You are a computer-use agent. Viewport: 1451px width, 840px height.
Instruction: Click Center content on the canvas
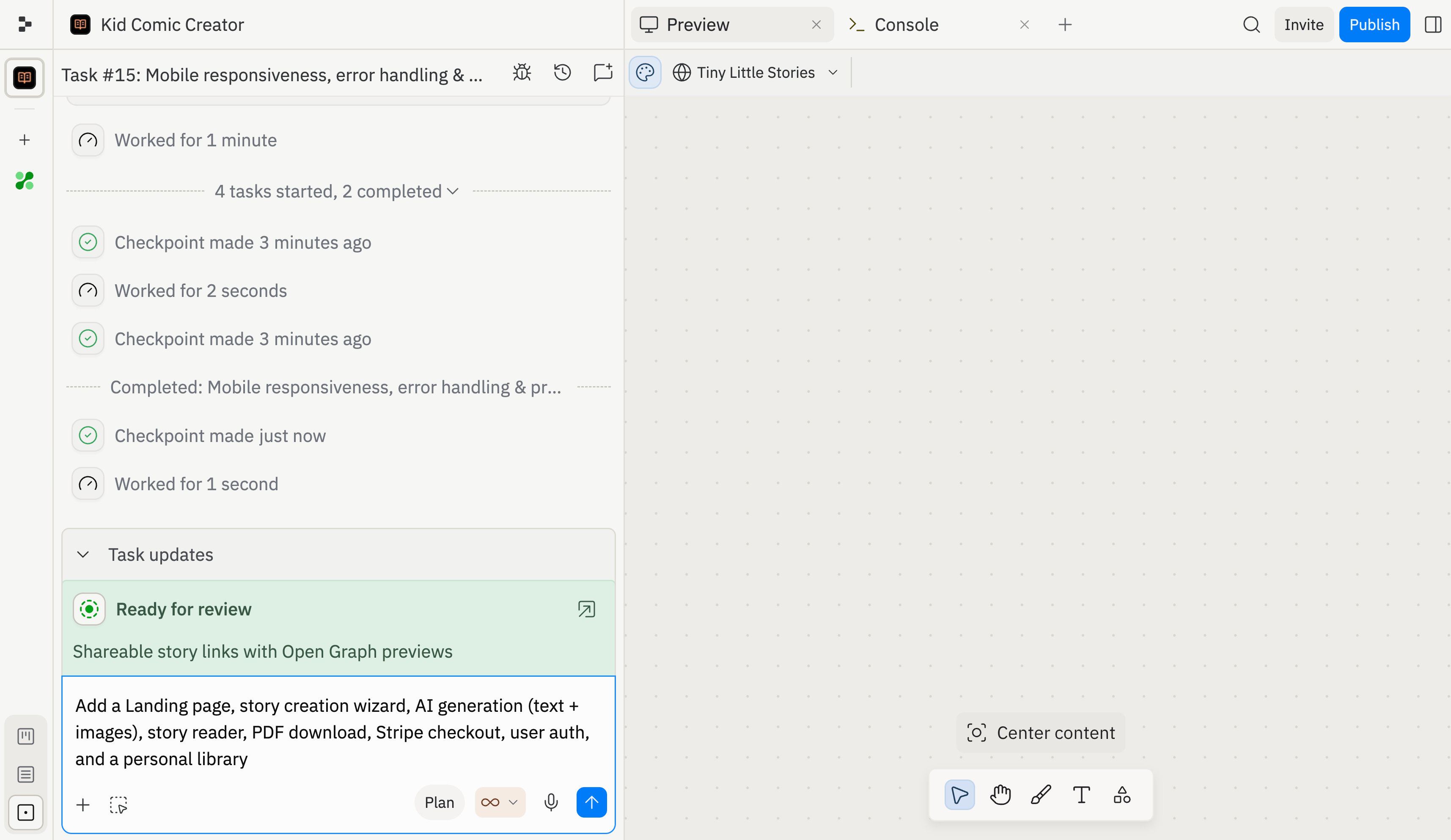1041,732
